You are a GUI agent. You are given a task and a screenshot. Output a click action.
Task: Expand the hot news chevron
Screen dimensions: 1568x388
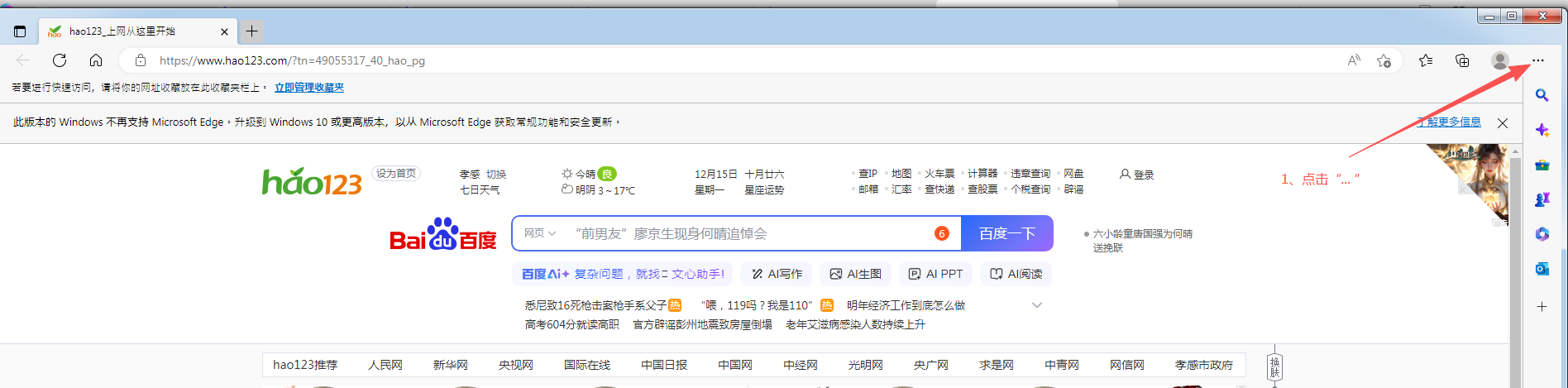coord(1037,305)
